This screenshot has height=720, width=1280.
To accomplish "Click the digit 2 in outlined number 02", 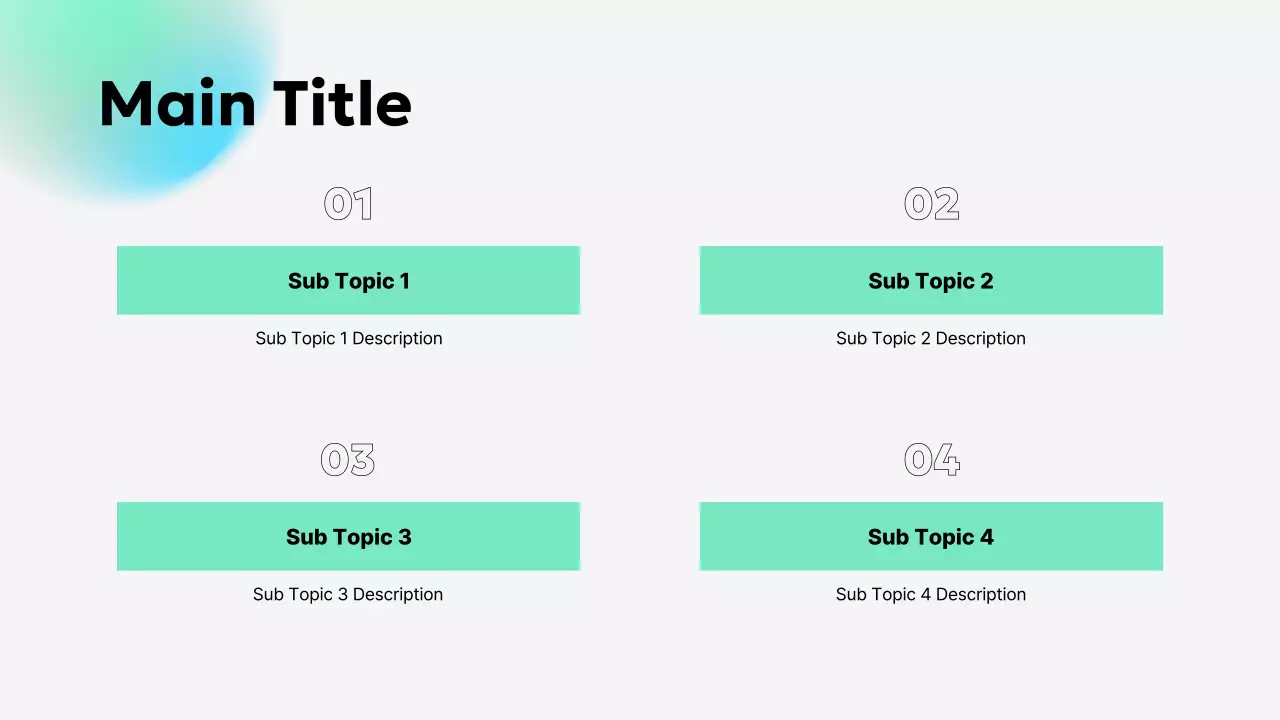I will point(946,204).
